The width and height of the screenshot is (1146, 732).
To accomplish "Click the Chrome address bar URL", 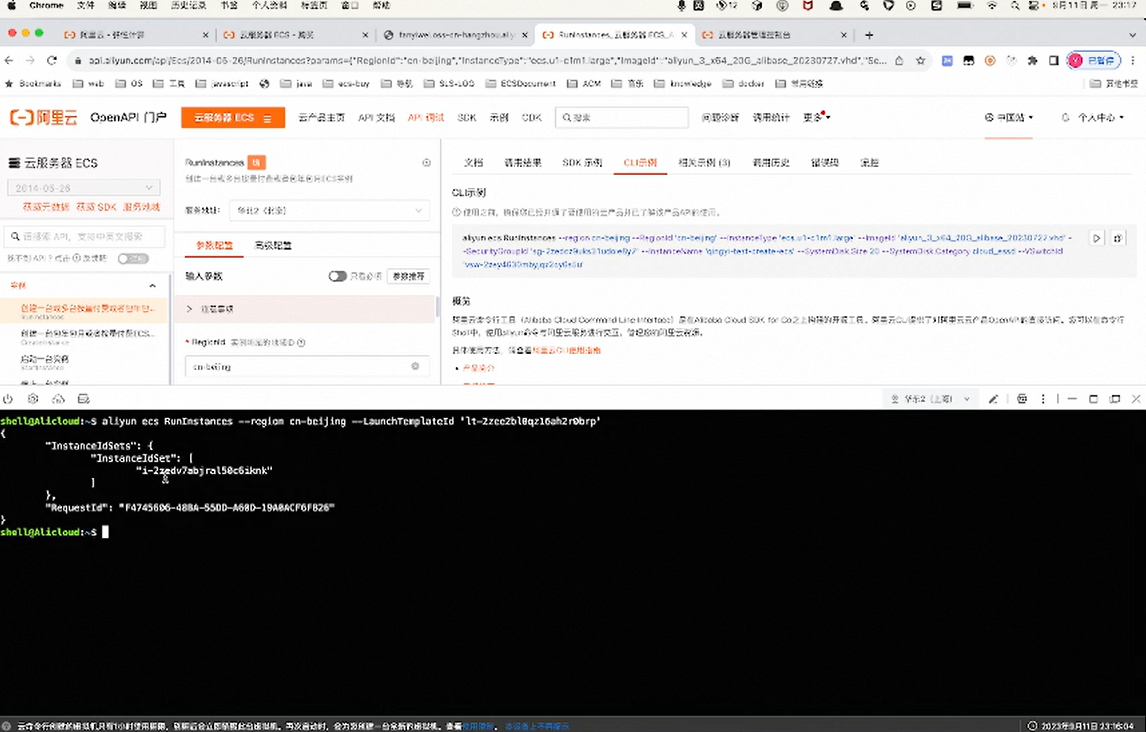I will [487, 61].
